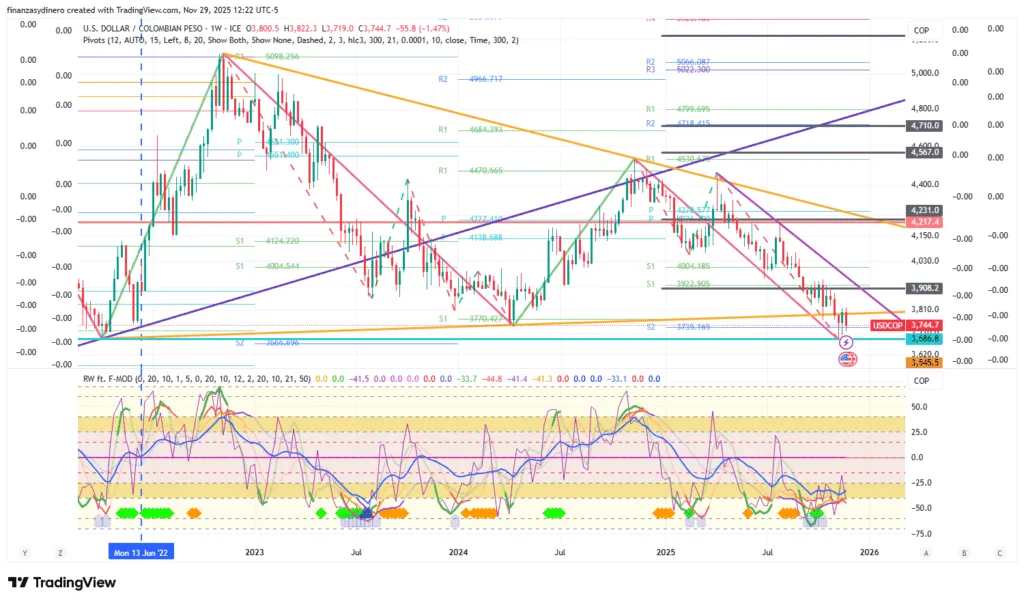
Task: Click the purple lightning event icon
Action: 846,342
